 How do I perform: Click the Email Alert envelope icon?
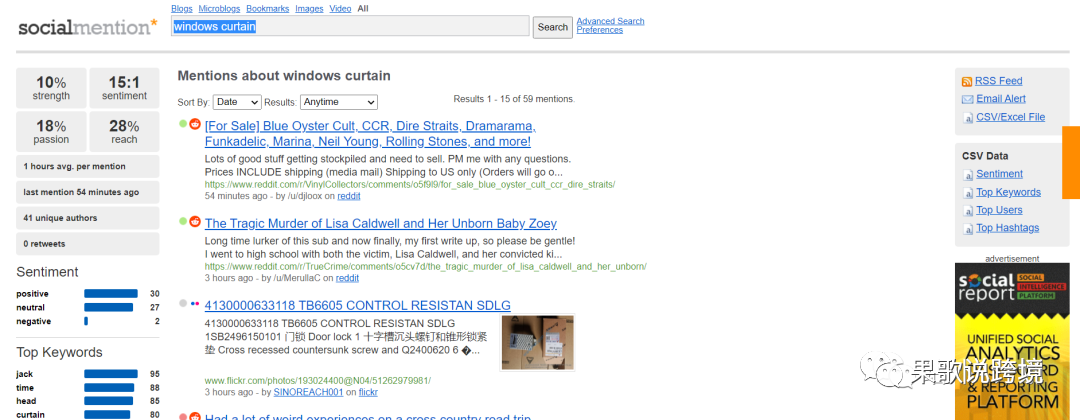tap(967, 99)
